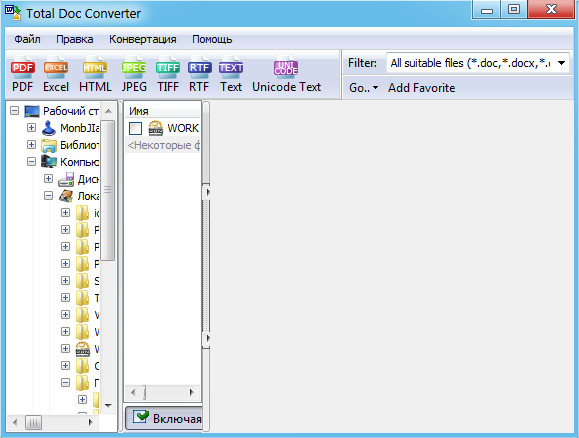This screenshot has width=579, height=438.
Task: Click the folder tree scroll right arrow
Action: coord(90,422)
